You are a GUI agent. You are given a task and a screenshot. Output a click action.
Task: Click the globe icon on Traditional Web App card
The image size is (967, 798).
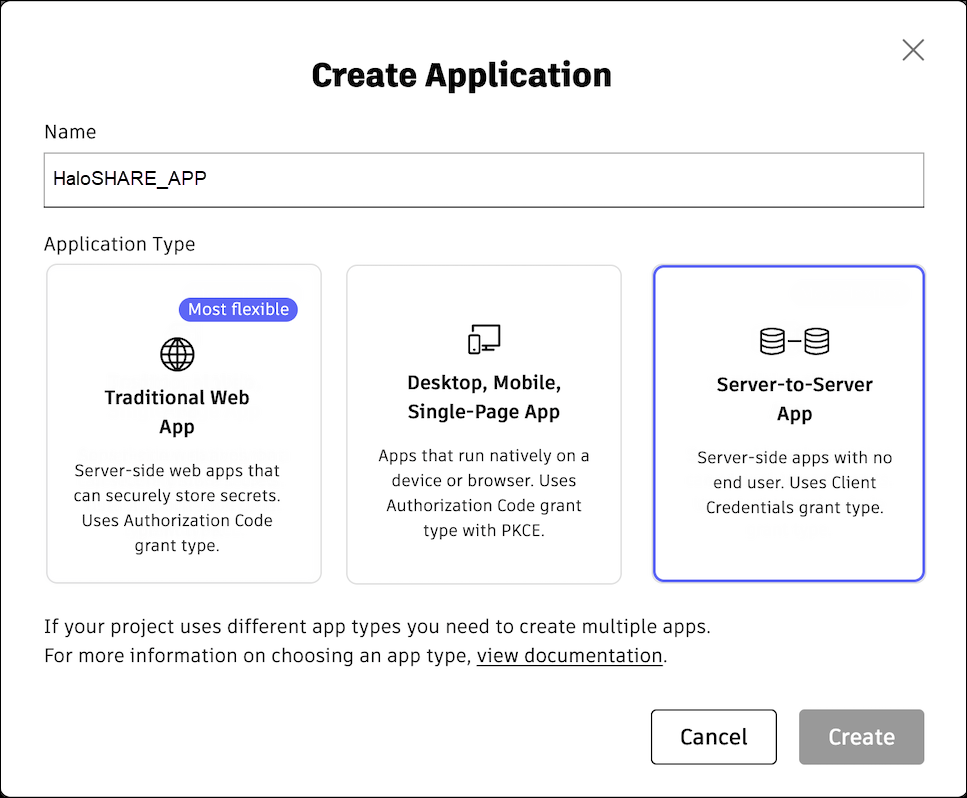click(x=177, y=354)
